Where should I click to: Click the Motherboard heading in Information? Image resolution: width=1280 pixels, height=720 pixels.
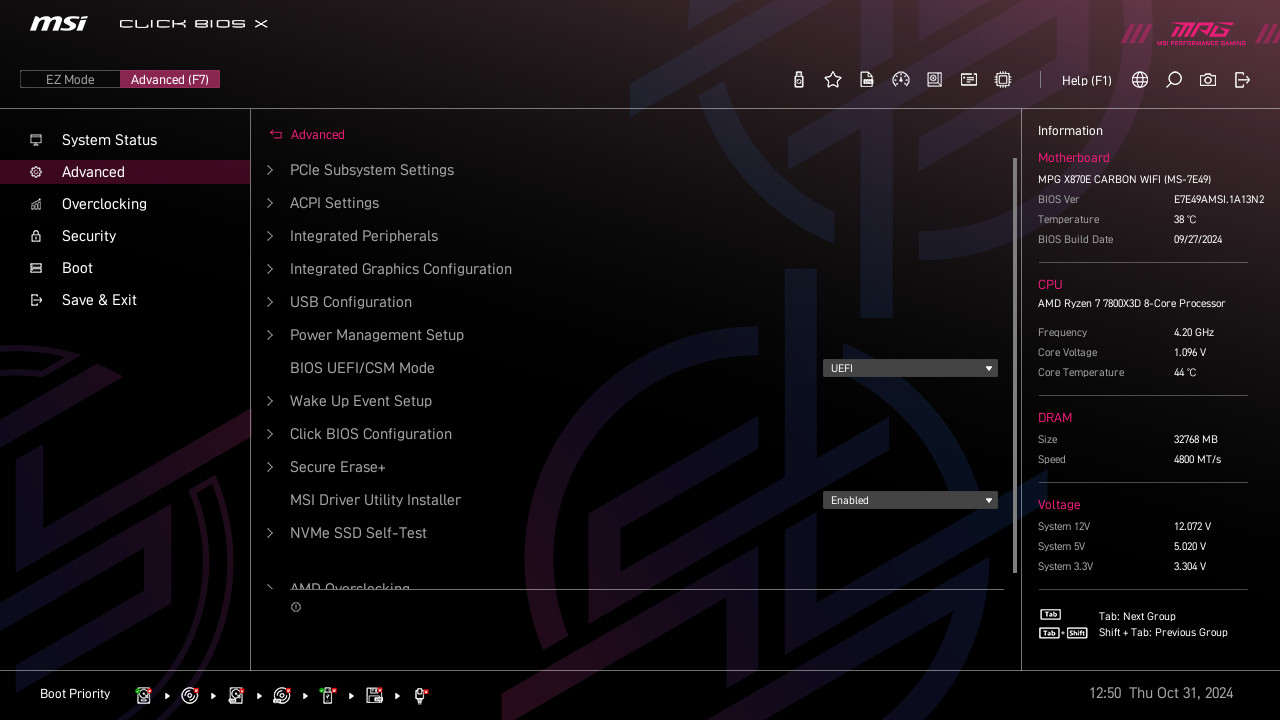1074,158
